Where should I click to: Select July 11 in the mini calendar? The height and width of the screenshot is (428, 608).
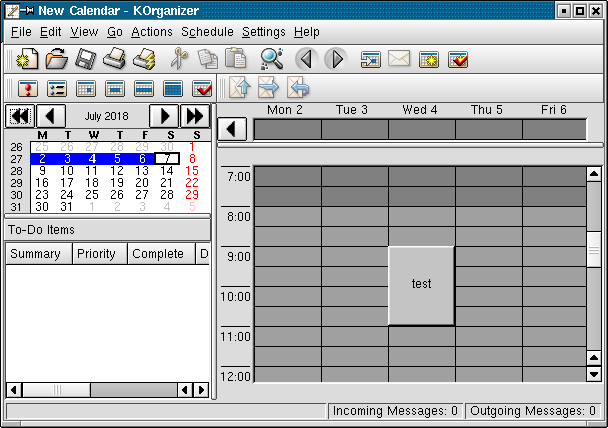pos(92,171)
